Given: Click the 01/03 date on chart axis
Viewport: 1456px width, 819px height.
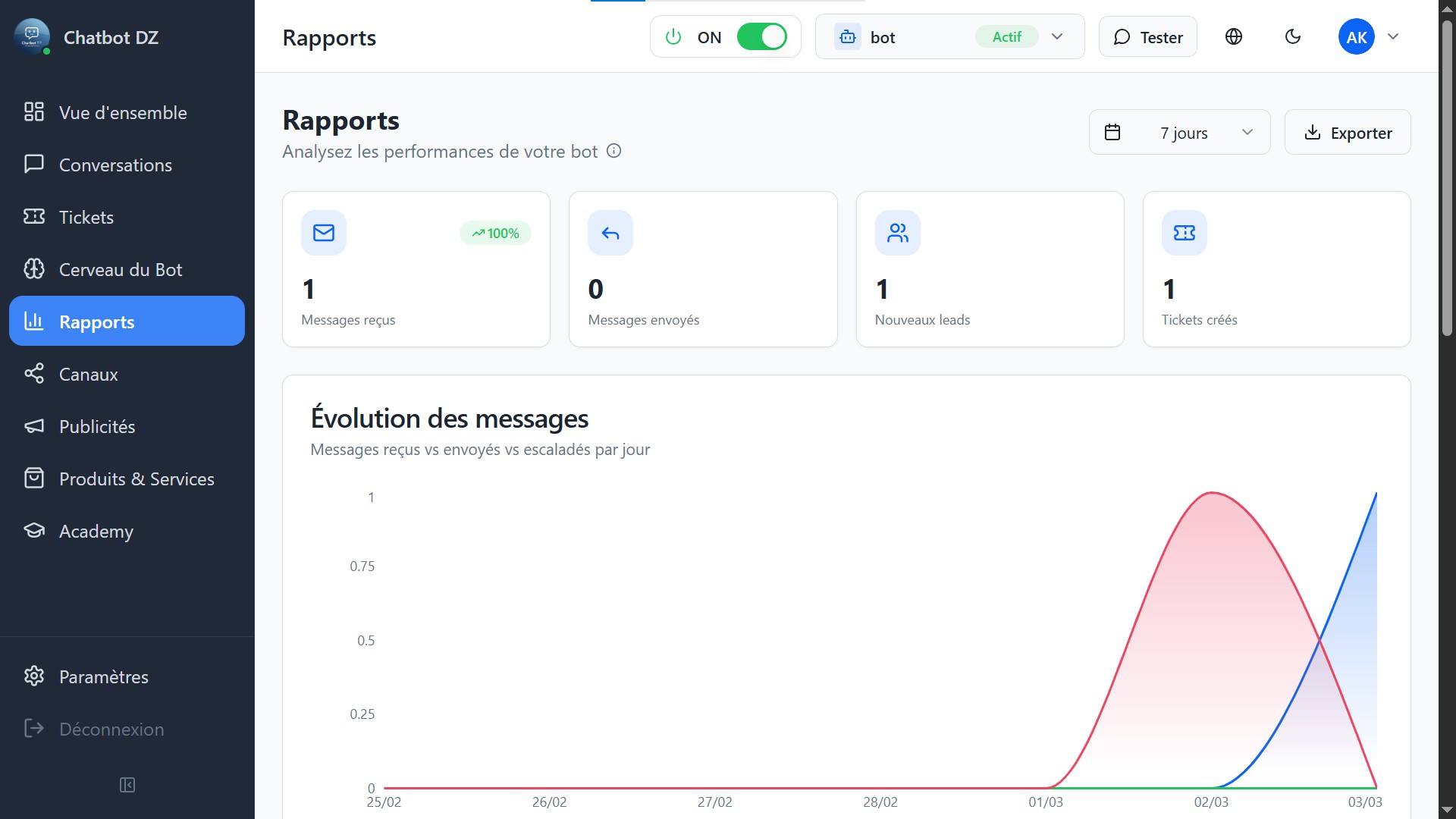Looking at the screenshot, I should [x=1046, y=802].
